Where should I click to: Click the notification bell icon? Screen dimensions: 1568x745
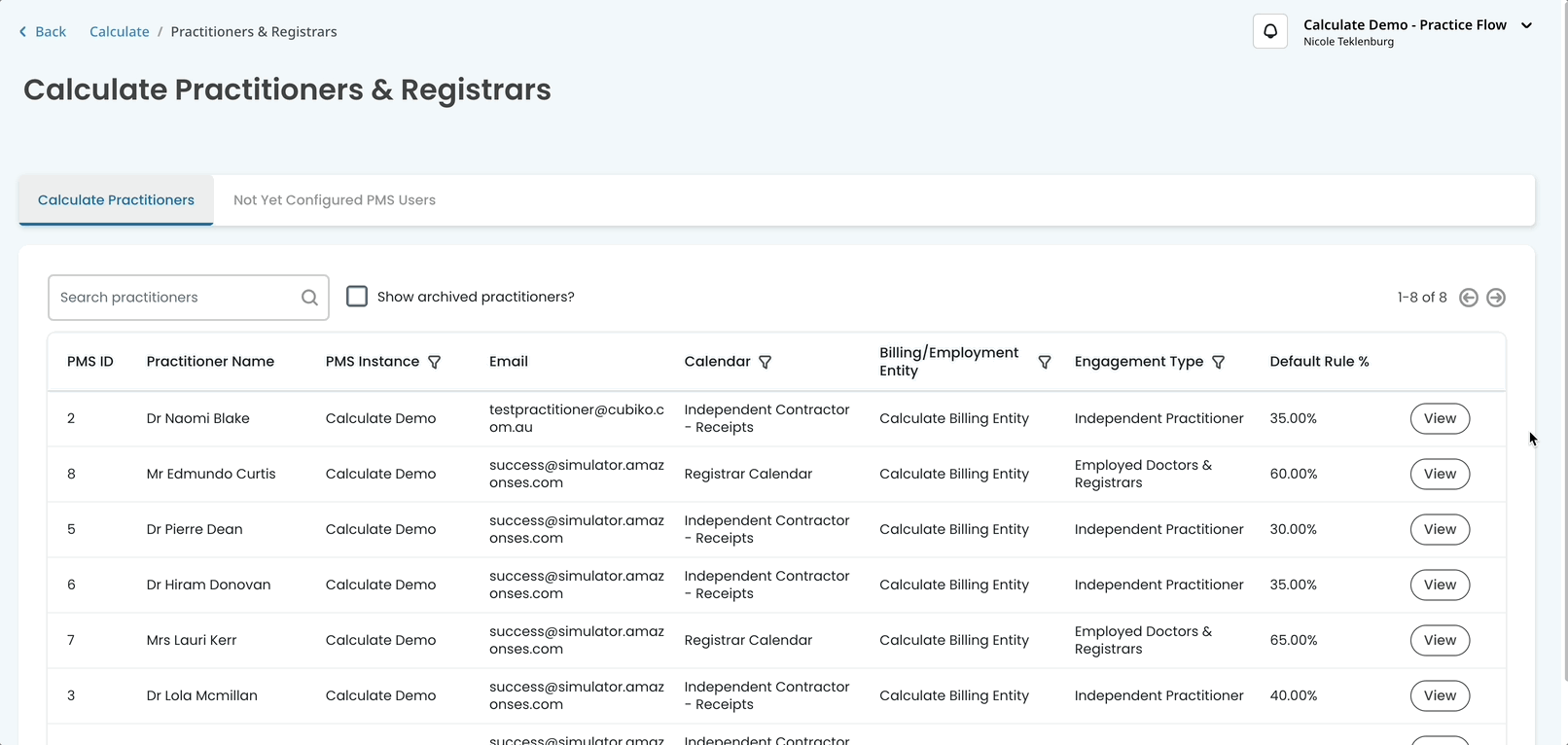[x=1269, y=32]
